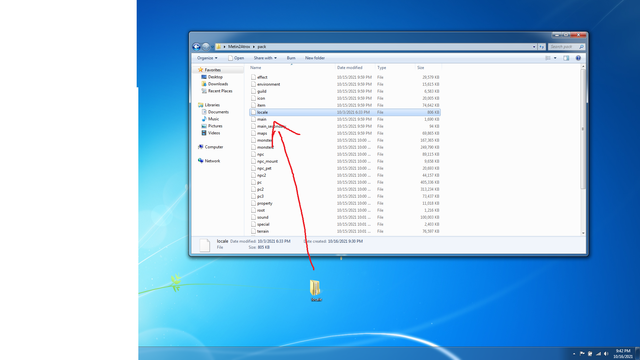Open Explorer help via question mark icon
The width and height of the screenshot is (640, 360).
point(578,58)
